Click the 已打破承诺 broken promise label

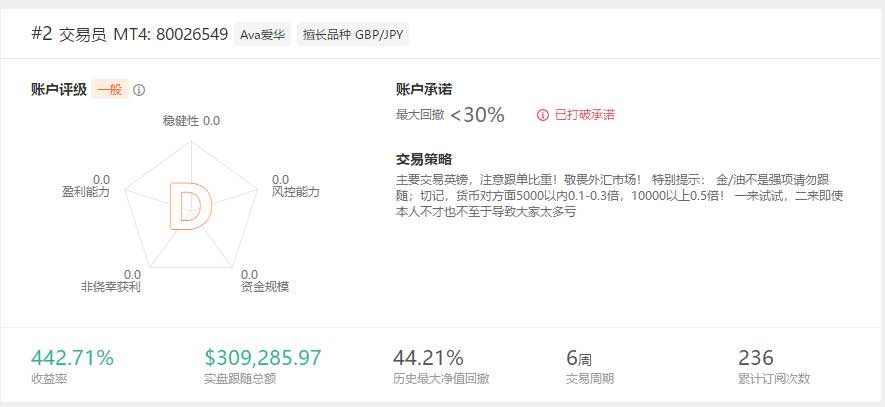(x=585, y=115)
